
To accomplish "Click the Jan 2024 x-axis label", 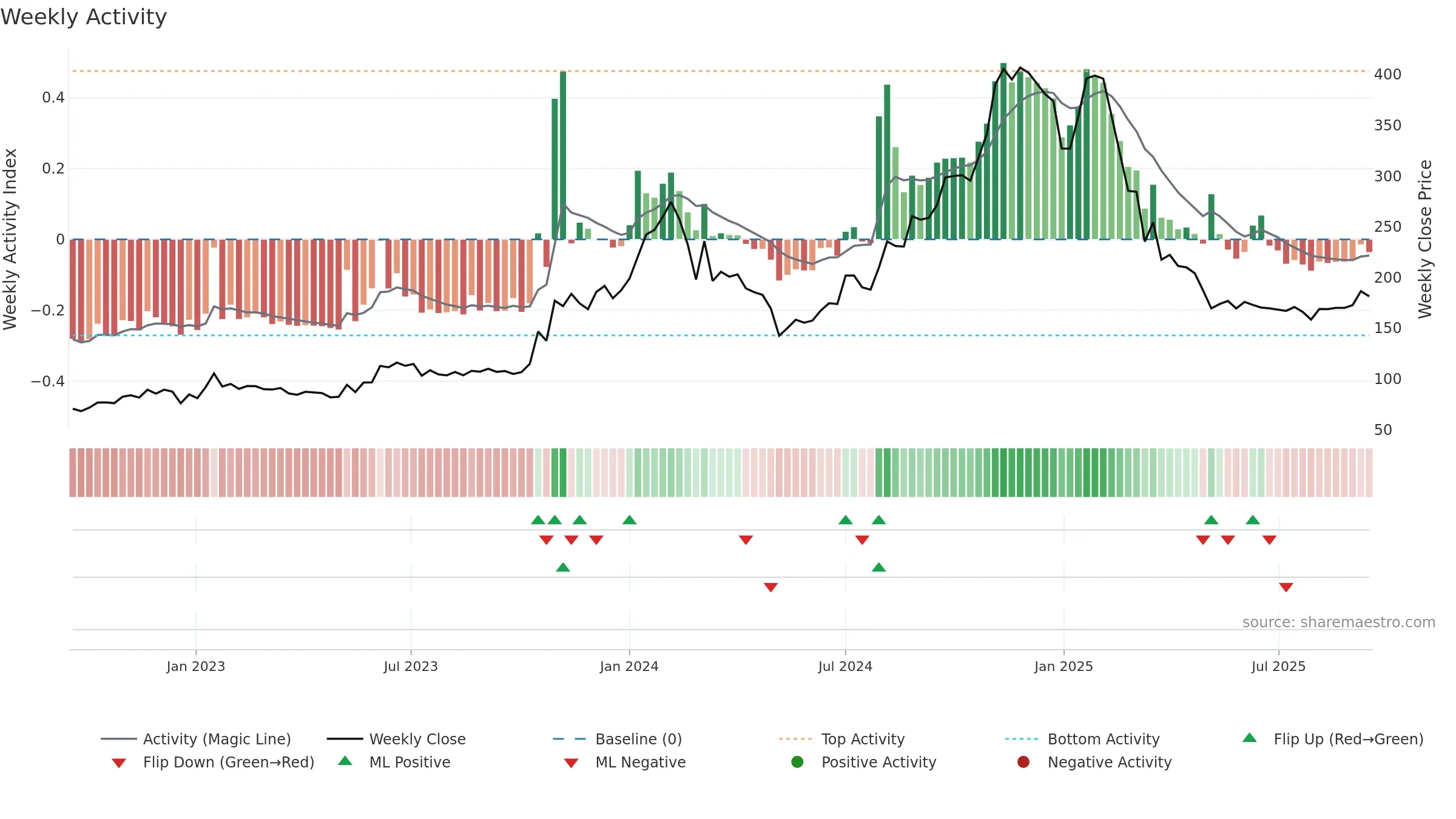I will point(629,666).
